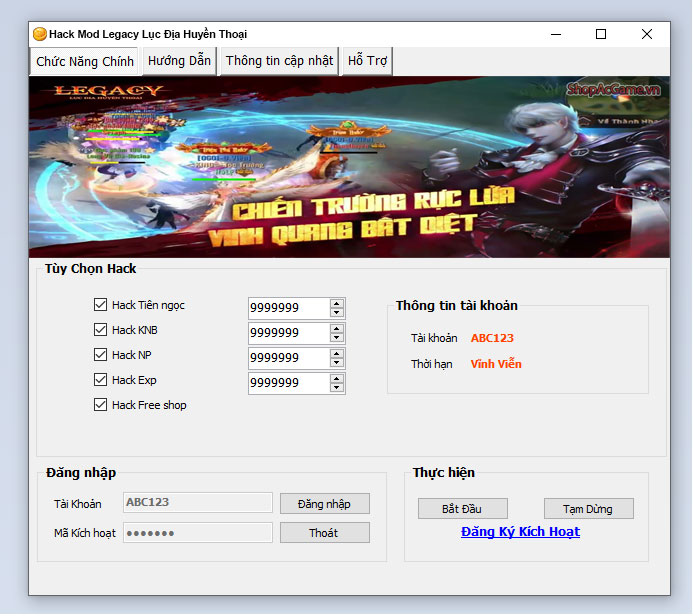This screenshot has width=693, height=616.
Task: Maximize the Hack Mod Legacy window
Action: coord(601,34)
